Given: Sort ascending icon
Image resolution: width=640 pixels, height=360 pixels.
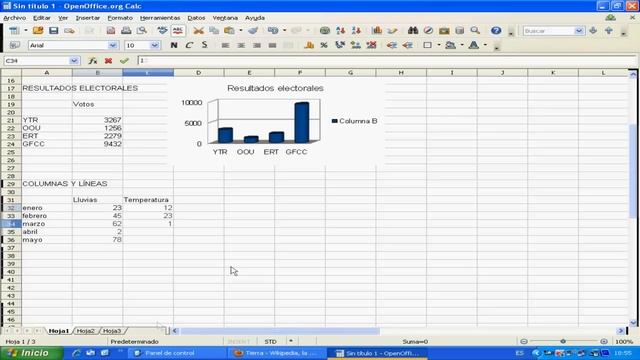Looking at the screenshot, I should click(340, 31).
